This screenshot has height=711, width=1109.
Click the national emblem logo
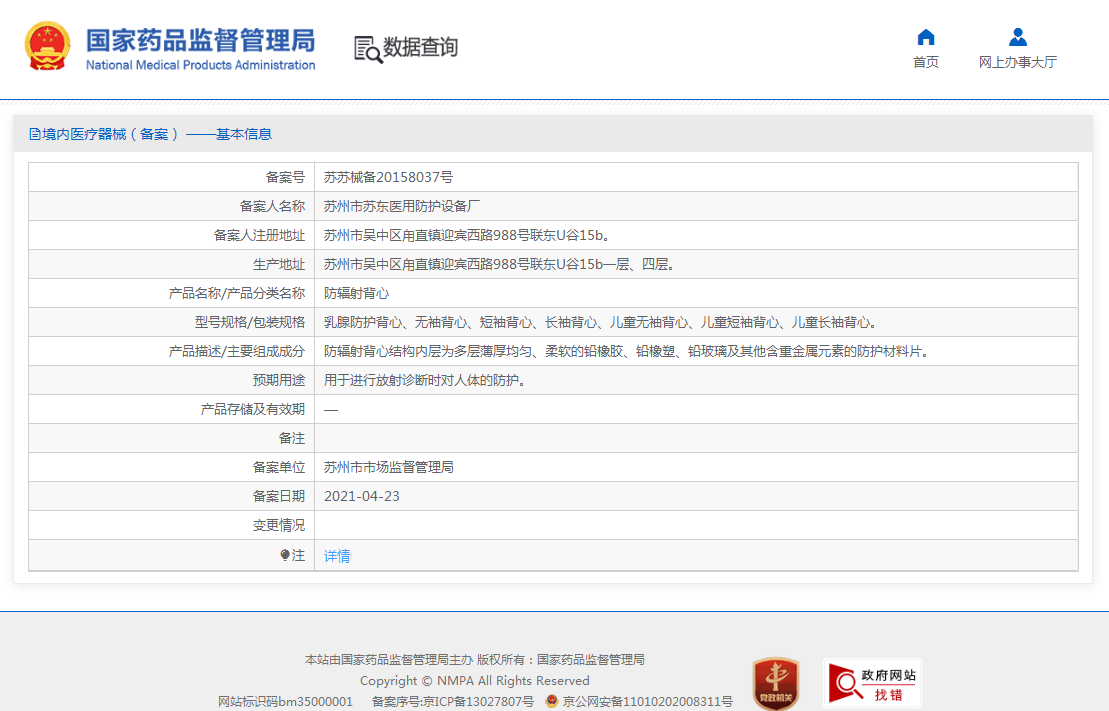tap(47, 46)
